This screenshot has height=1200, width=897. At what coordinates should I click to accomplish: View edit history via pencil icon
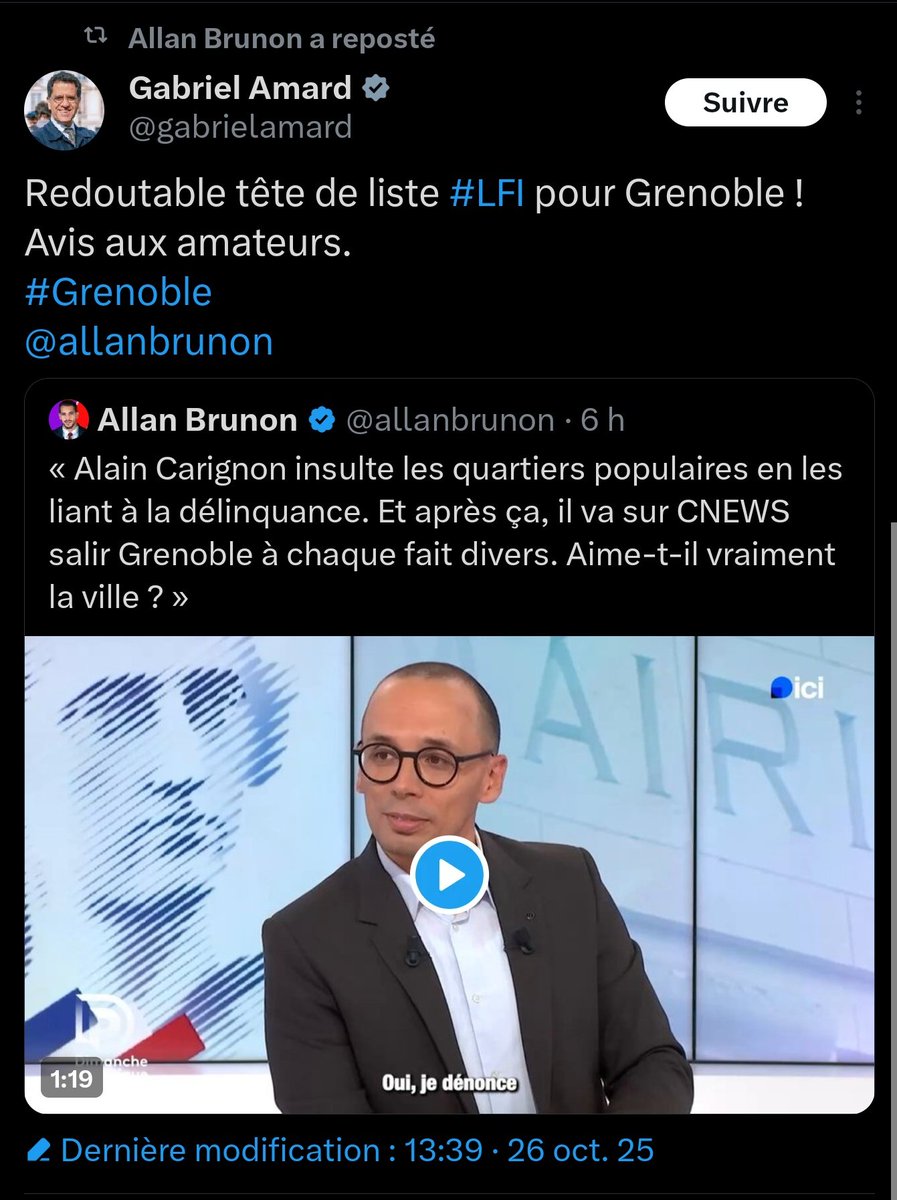(40, 1150)
